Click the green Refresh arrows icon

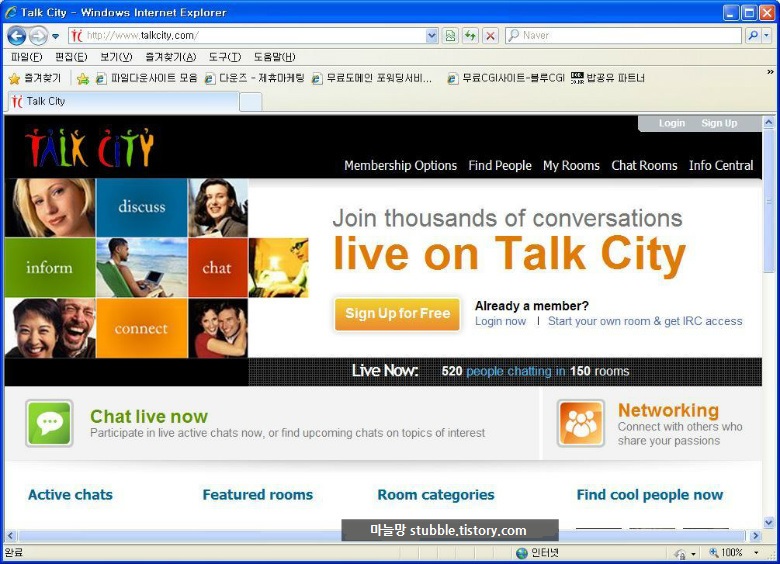470,35
